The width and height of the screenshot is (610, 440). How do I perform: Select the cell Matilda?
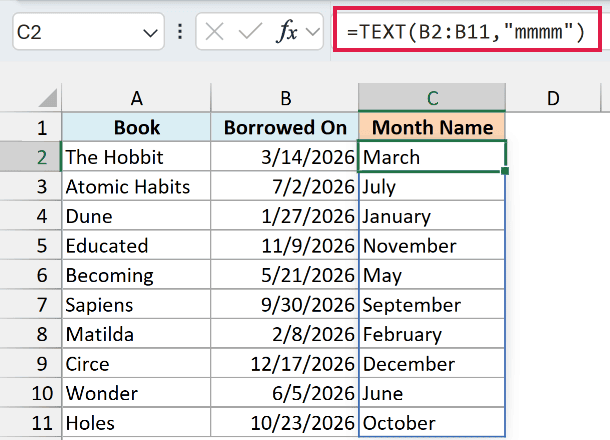(136, 334)
